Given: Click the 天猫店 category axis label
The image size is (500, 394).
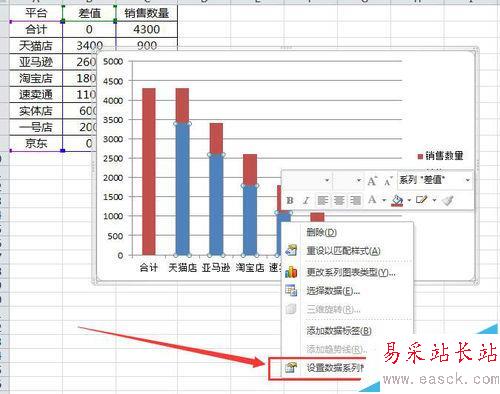Looking at the screenshot, I should click(x=182, y=267).
